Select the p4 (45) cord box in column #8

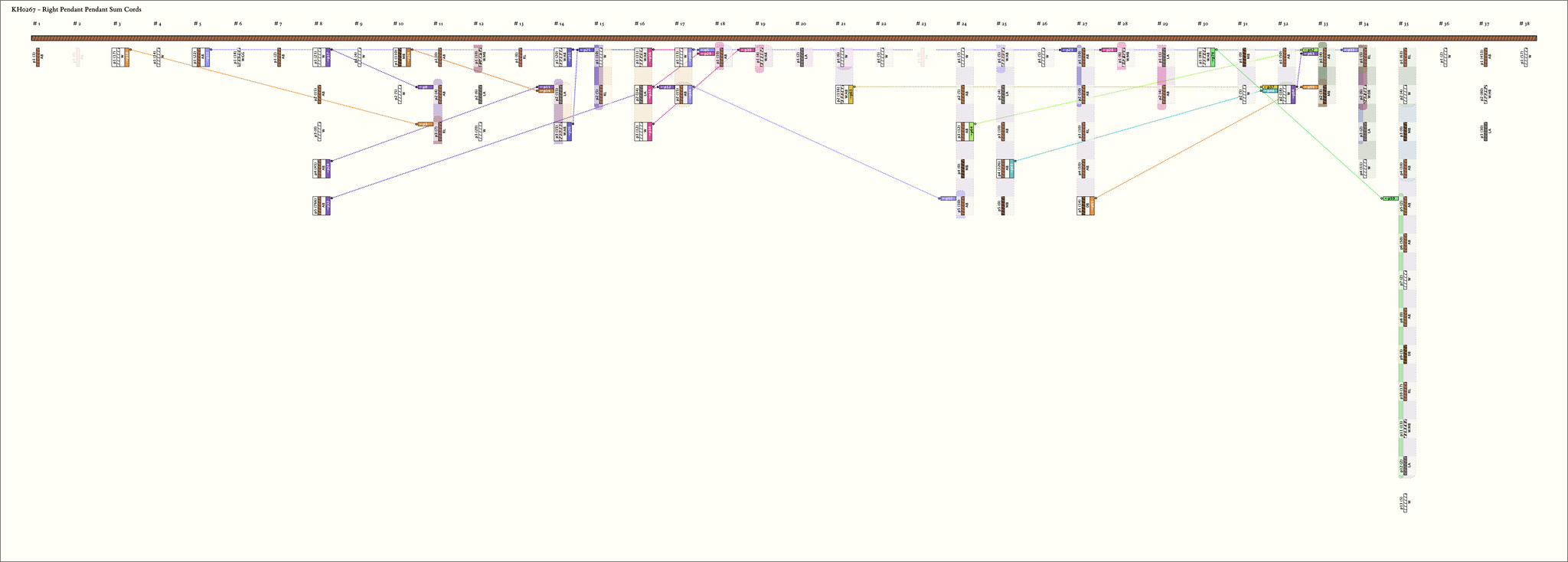click(322, 168)
